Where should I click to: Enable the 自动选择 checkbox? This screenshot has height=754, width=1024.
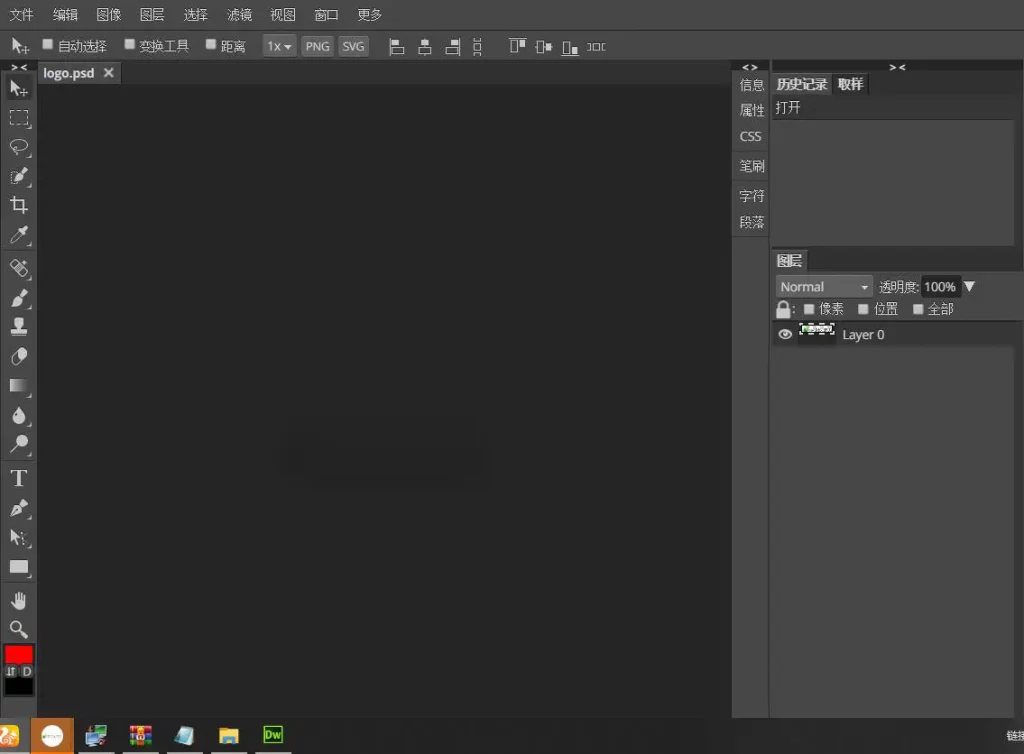click(x=46, y=44)
